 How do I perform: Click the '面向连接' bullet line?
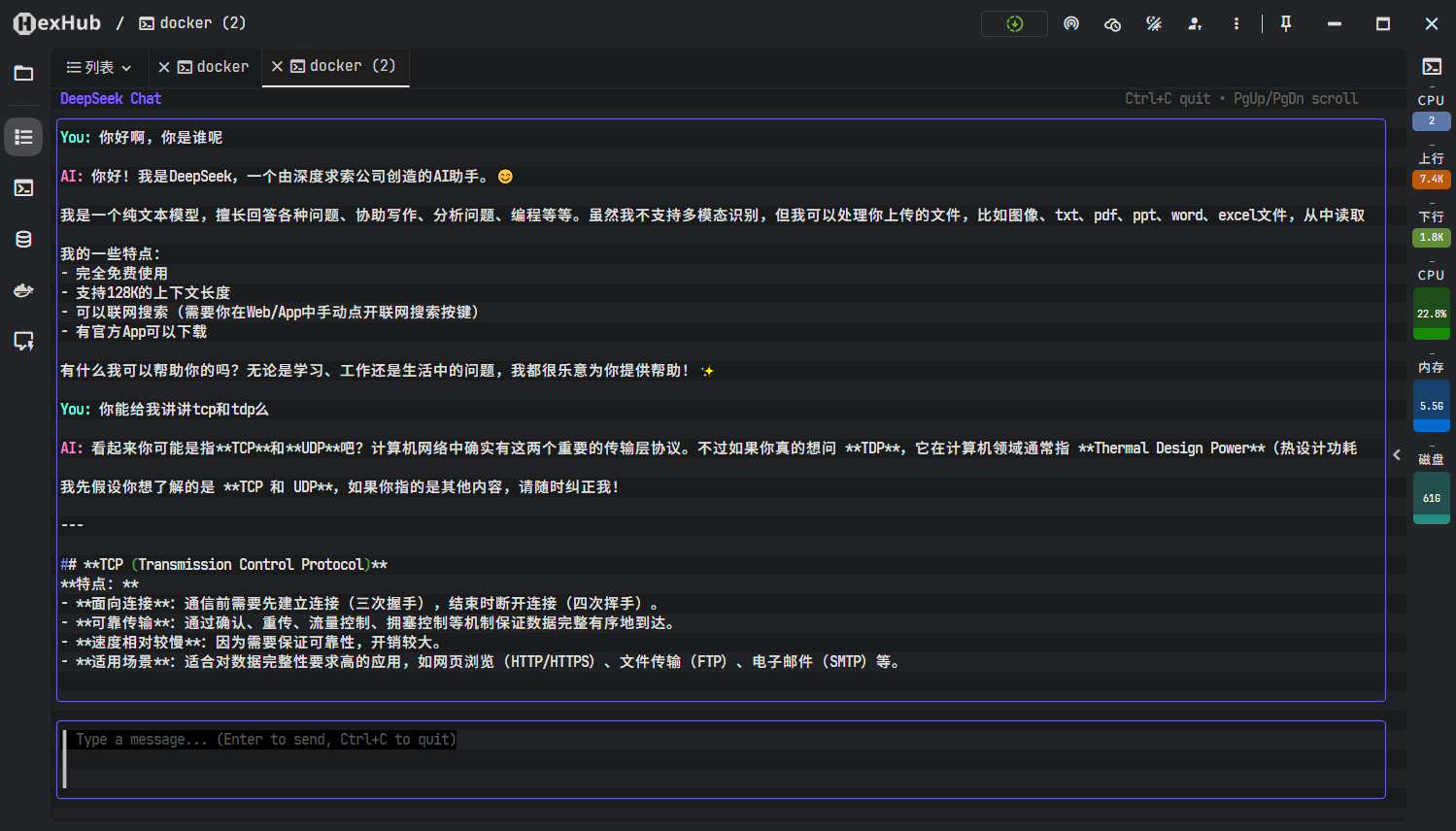pos(361,604)
